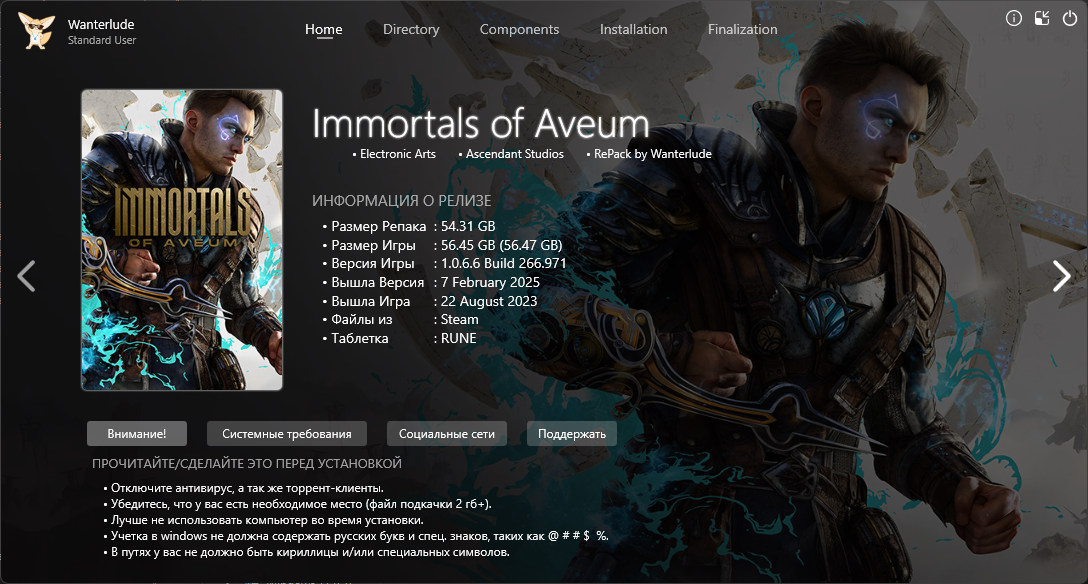Open the Directory tab
The image size is (1088, 584).
pyautogui.click(x=411, y=29)
